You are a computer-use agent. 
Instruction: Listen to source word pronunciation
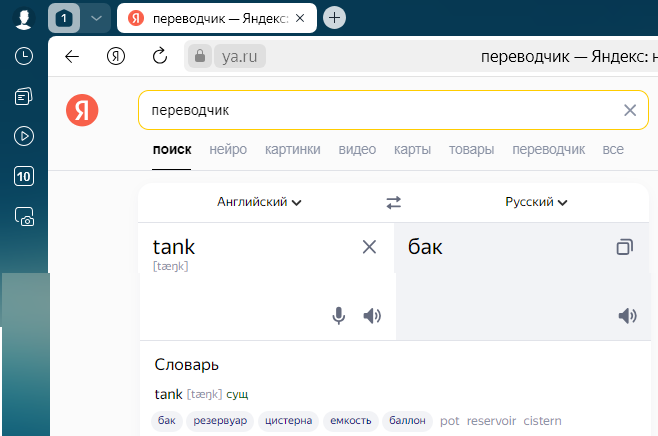click(372, 316)
